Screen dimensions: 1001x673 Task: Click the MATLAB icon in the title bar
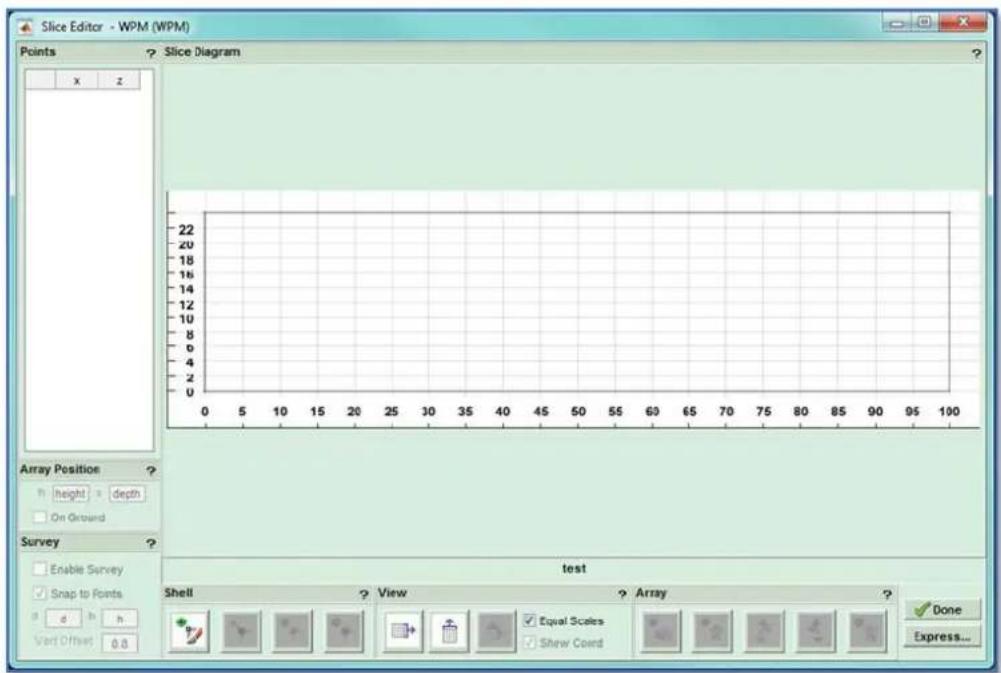26,27
